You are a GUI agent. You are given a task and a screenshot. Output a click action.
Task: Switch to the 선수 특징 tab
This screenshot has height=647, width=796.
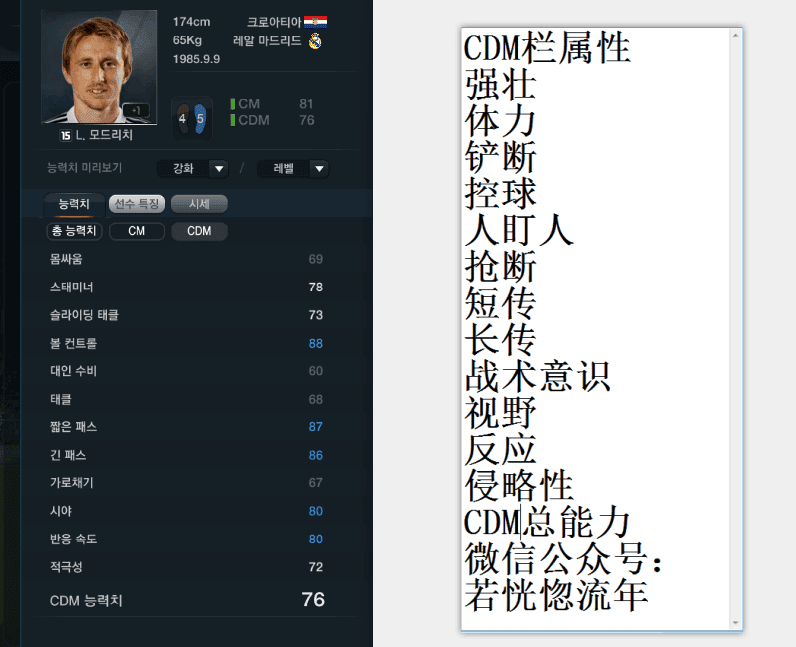coord(137,204)
